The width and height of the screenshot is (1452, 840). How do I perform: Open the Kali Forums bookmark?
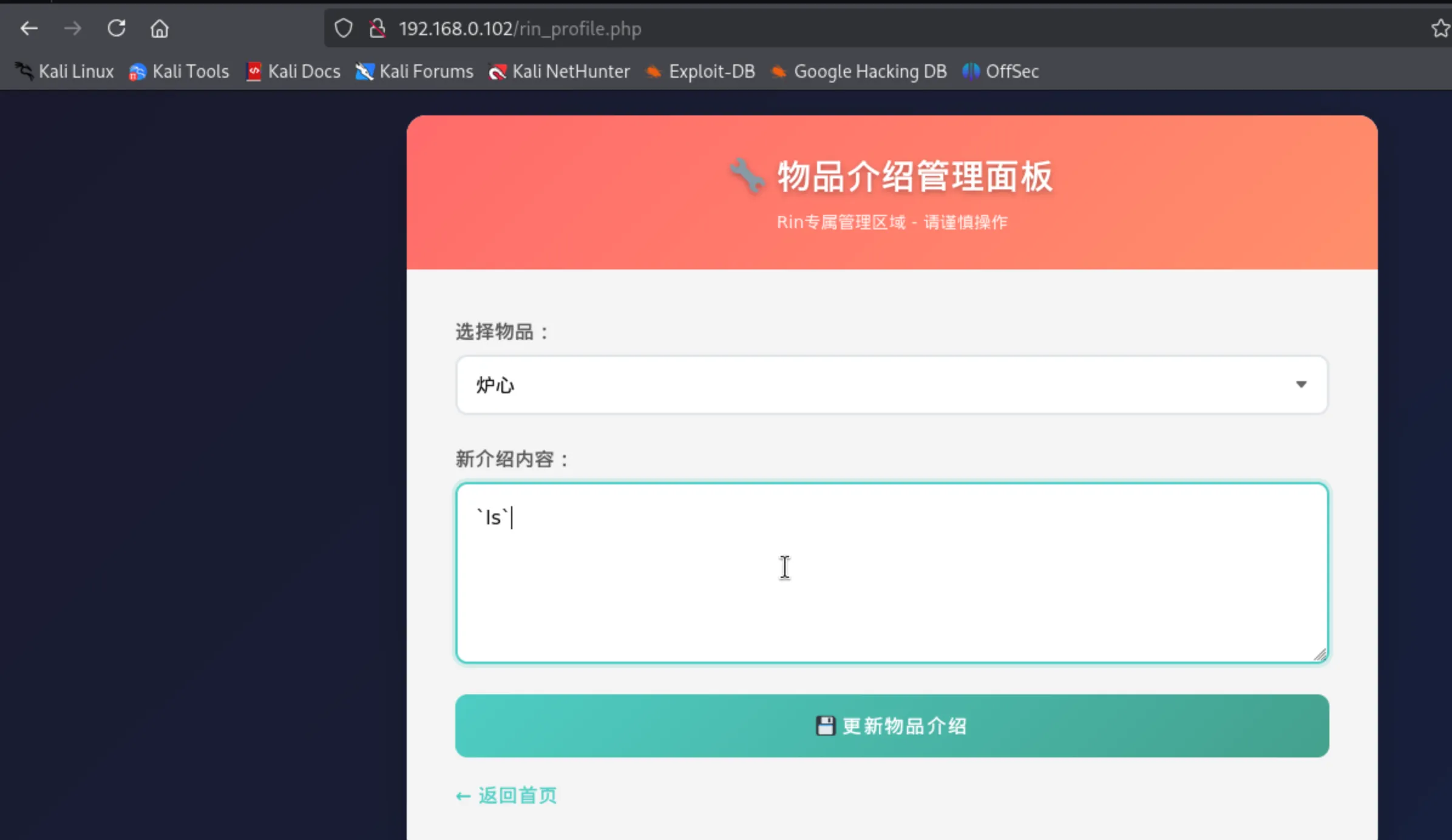415,72
